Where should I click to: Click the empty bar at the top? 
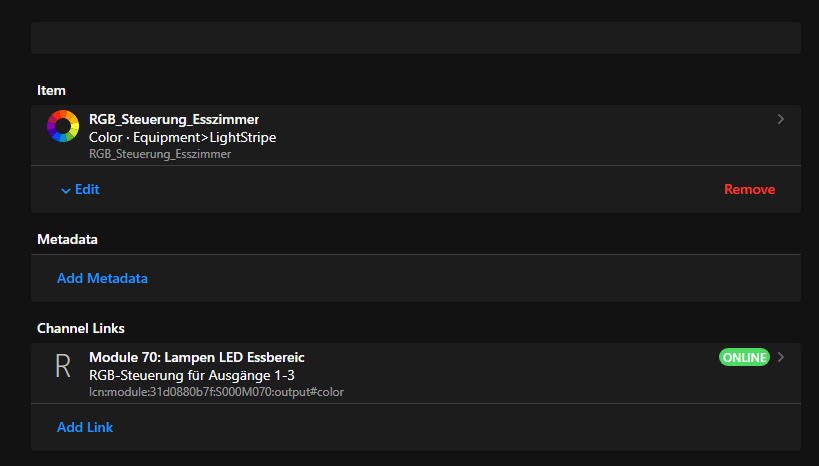[x=415, y=38]
